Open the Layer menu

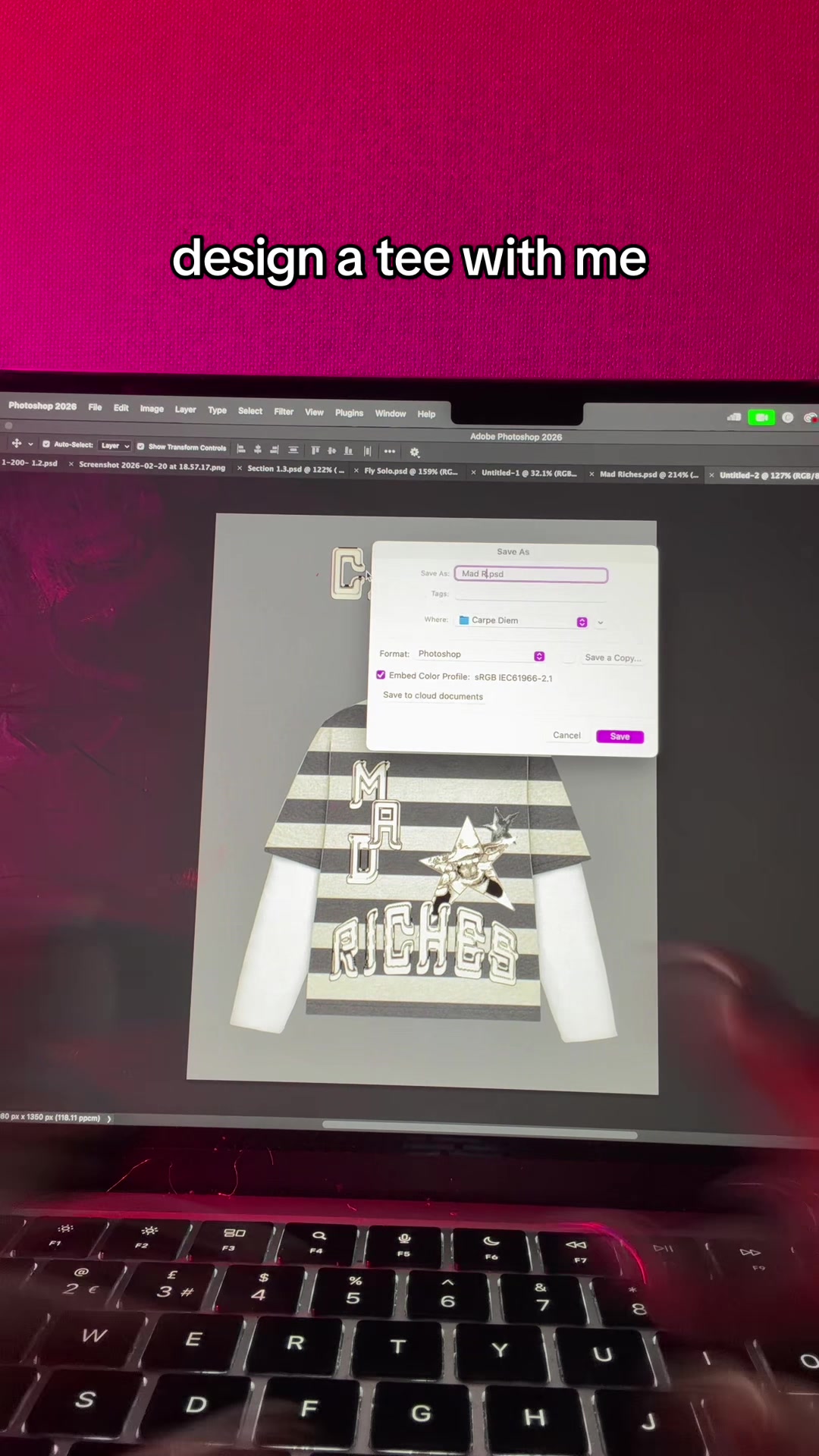[185, 409]
